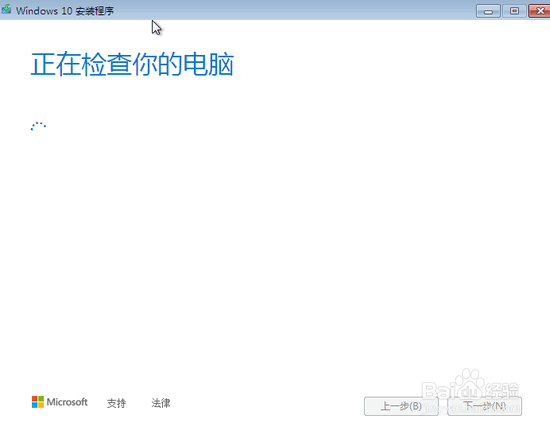Click the heading 正在检查你的电脑
This screenshot has height=427, width=550.
click(132, 65)
